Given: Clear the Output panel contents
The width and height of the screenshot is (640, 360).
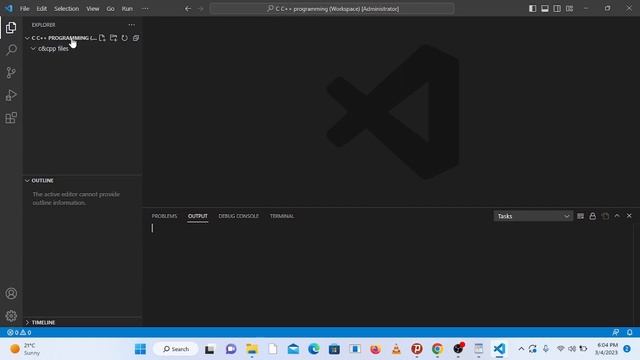Looking at the screenshot, I should tap(580, 216).
